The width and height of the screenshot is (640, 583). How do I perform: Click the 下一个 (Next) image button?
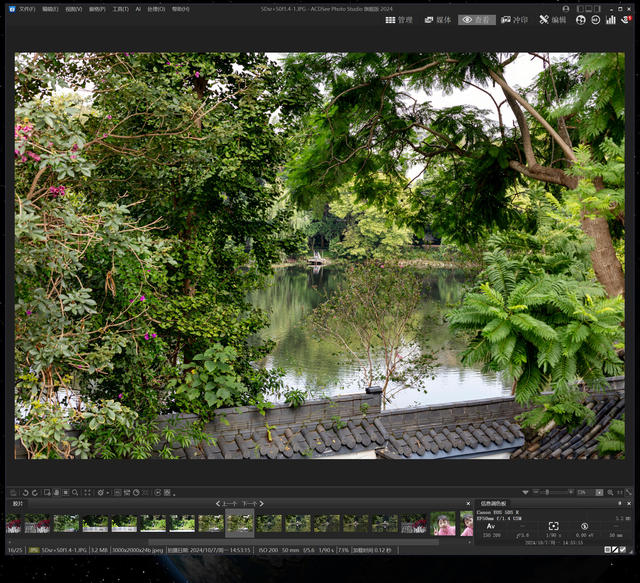tap(250, 504)
